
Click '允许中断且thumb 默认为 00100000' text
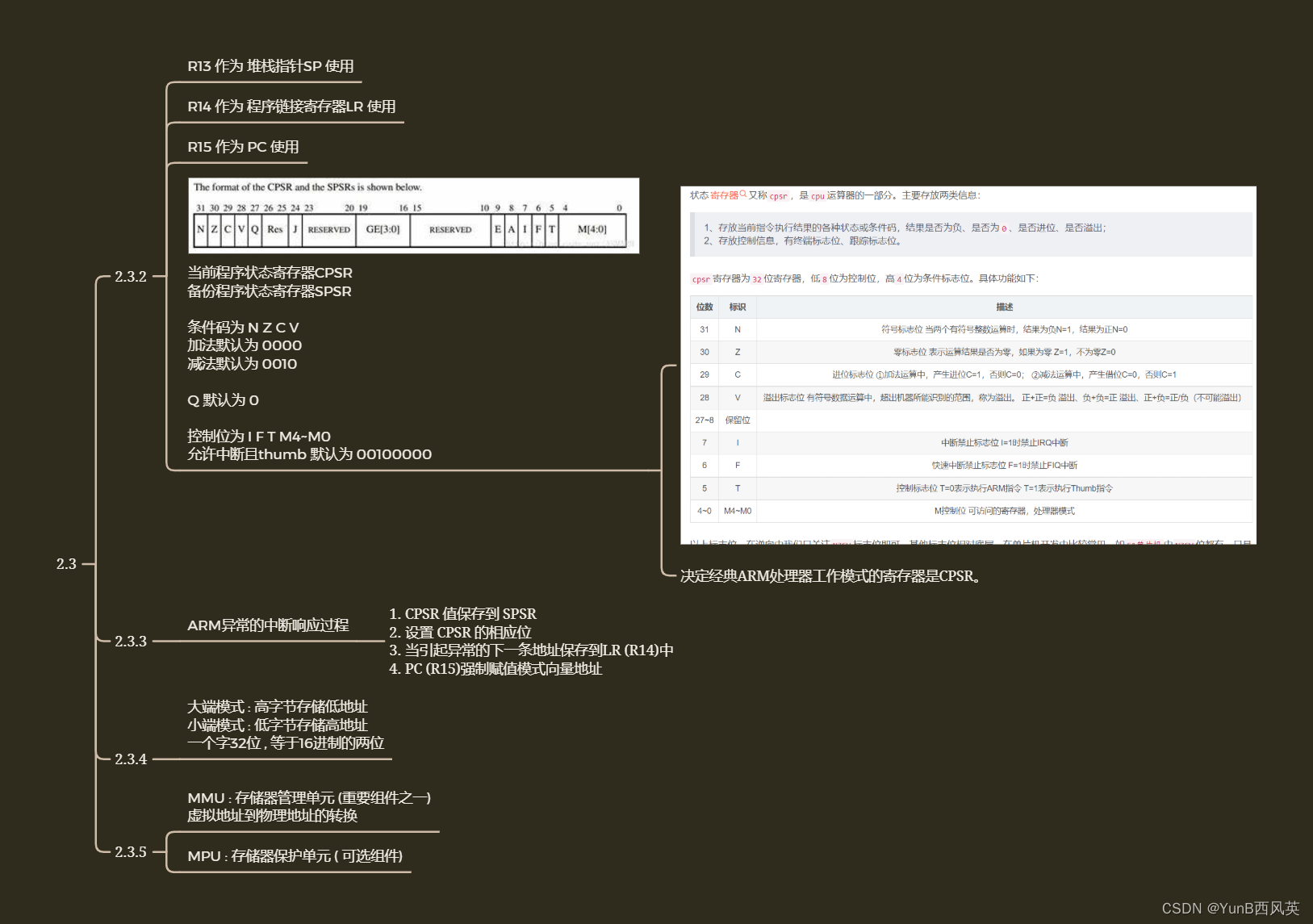tap(309, 454)
